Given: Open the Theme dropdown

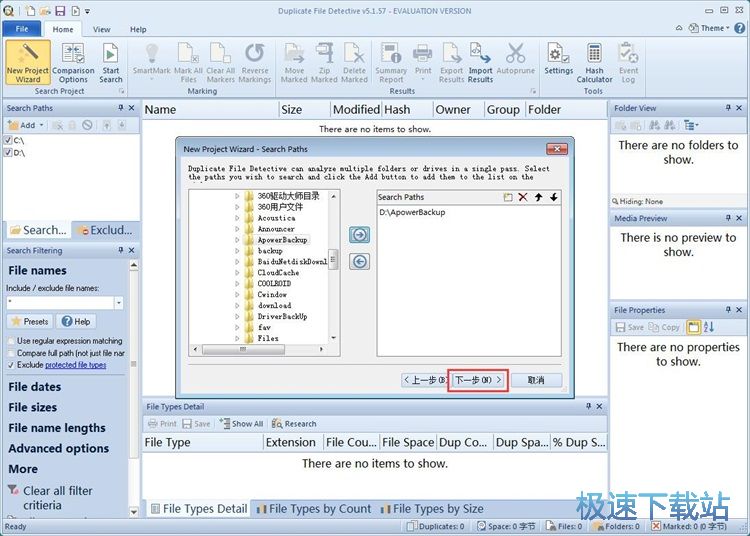Looking at the screenshot, I should pos(709,28).
